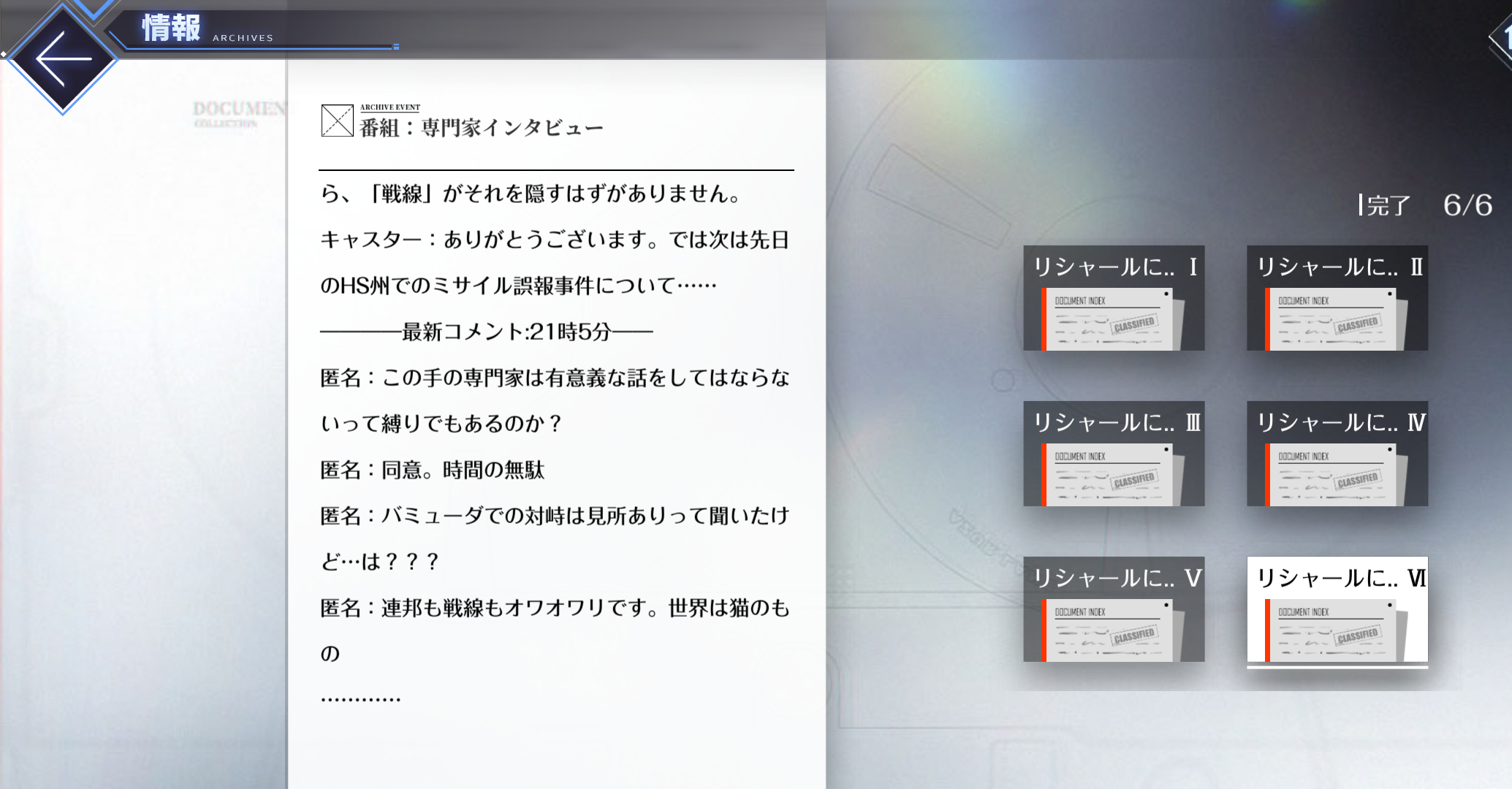Open classified document リシャールに.. Ⅰ
Viewport: 1512px width, 789px height.
tap(1114, 298)
